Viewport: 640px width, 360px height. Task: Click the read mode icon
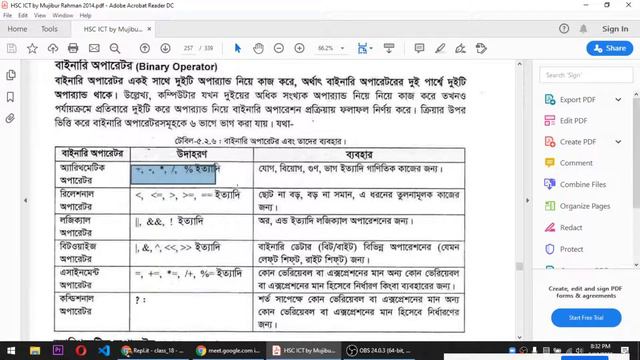pos(389,49)
